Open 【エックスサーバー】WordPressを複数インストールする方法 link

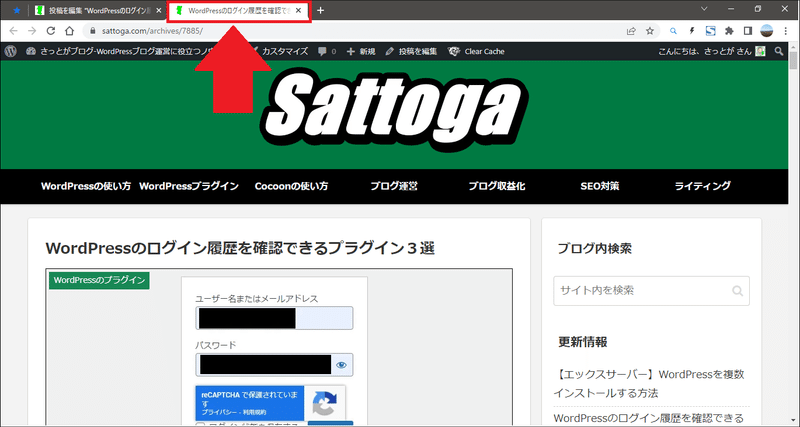(x=649, y=384)
